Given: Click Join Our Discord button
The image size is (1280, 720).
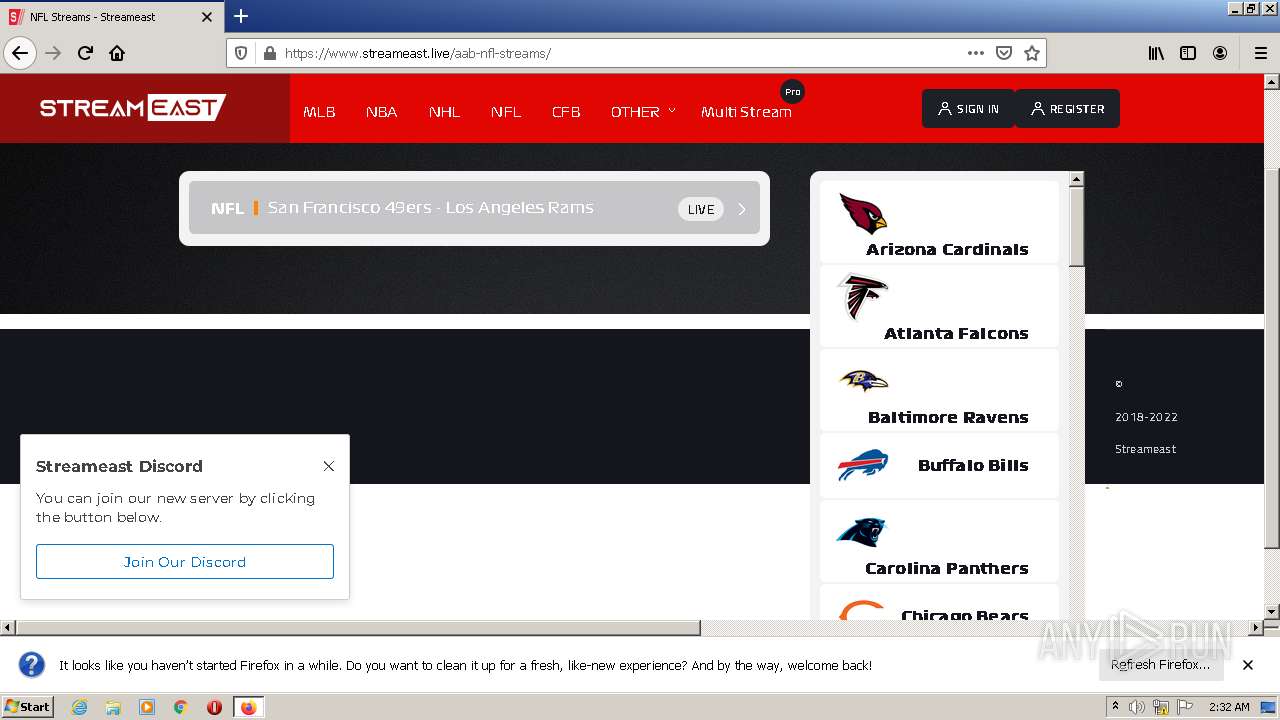Looking at the screenshot, I should pyautogui.click(x=185, y=562).
